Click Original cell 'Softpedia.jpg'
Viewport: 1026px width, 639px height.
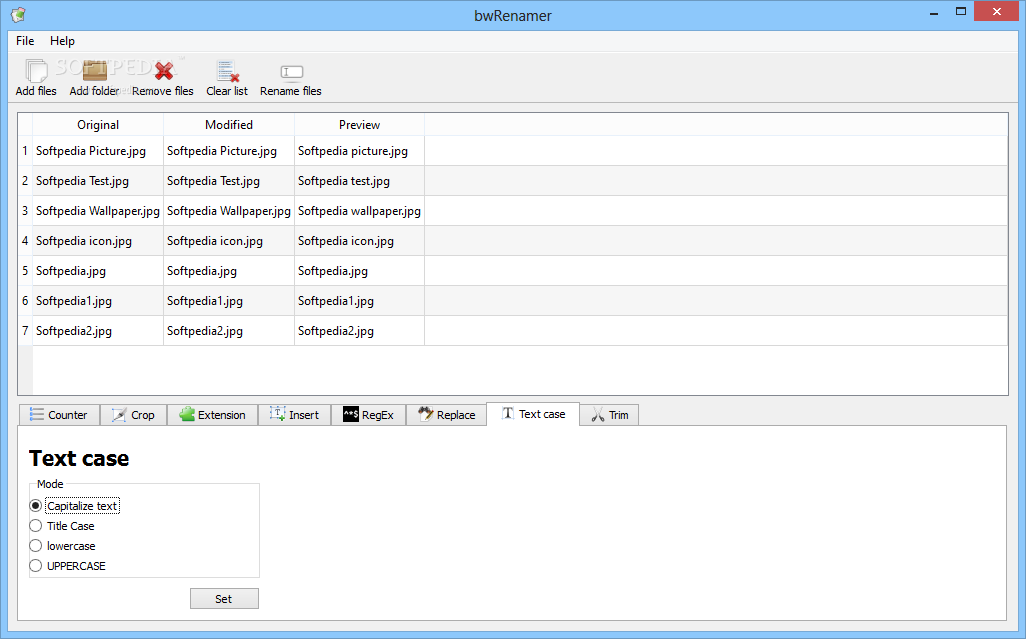(x=98, y=271)
